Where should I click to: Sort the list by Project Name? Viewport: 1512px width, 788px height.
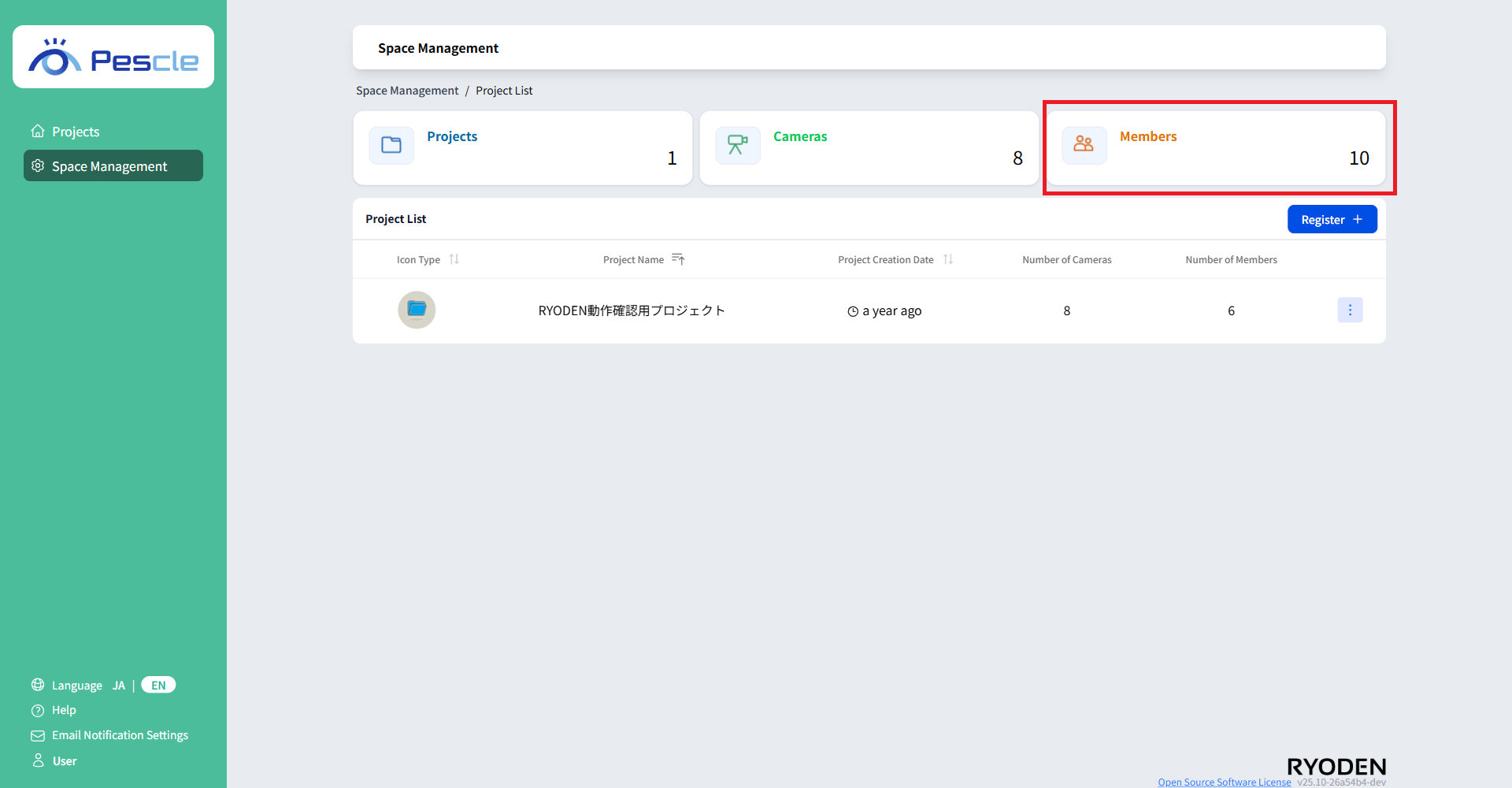click(x=678, y=259)
